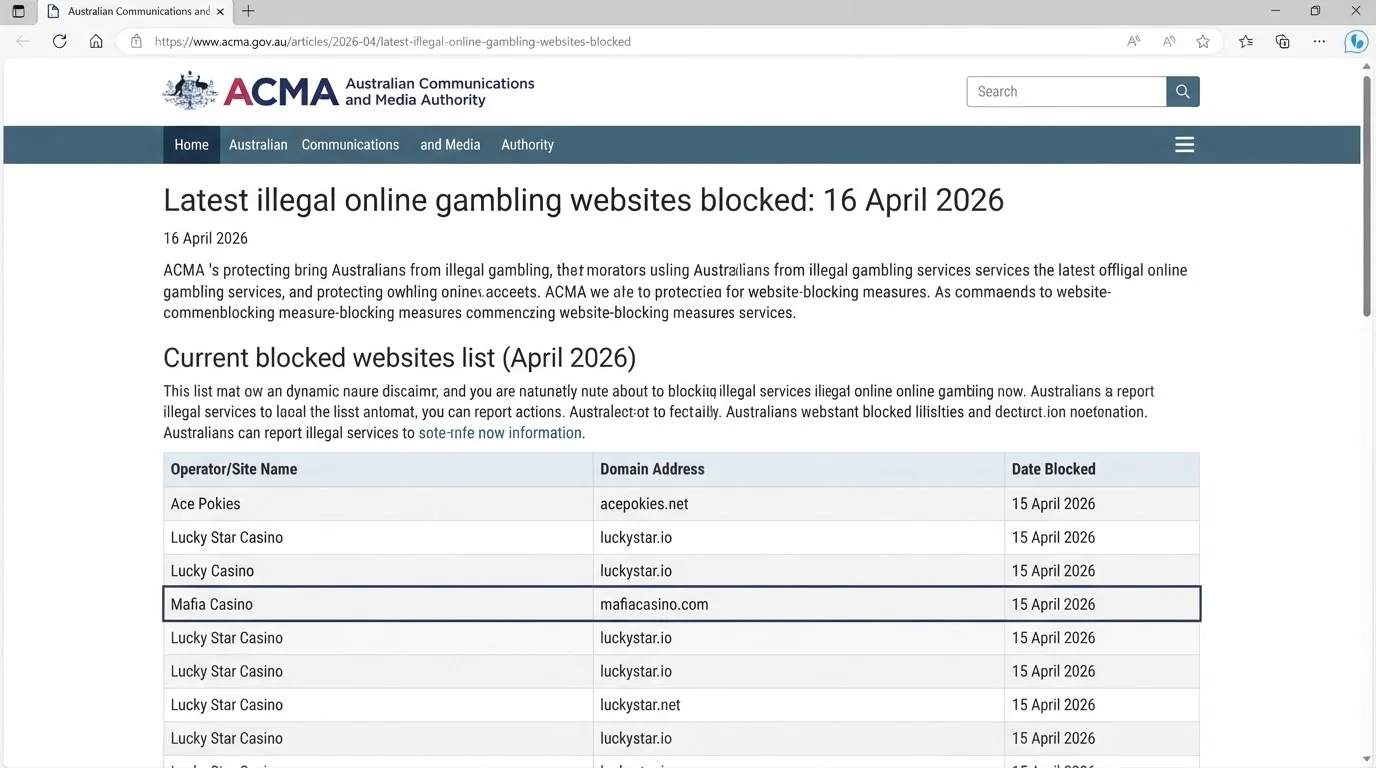Click the address bar URL

click(x=393, y=42)
